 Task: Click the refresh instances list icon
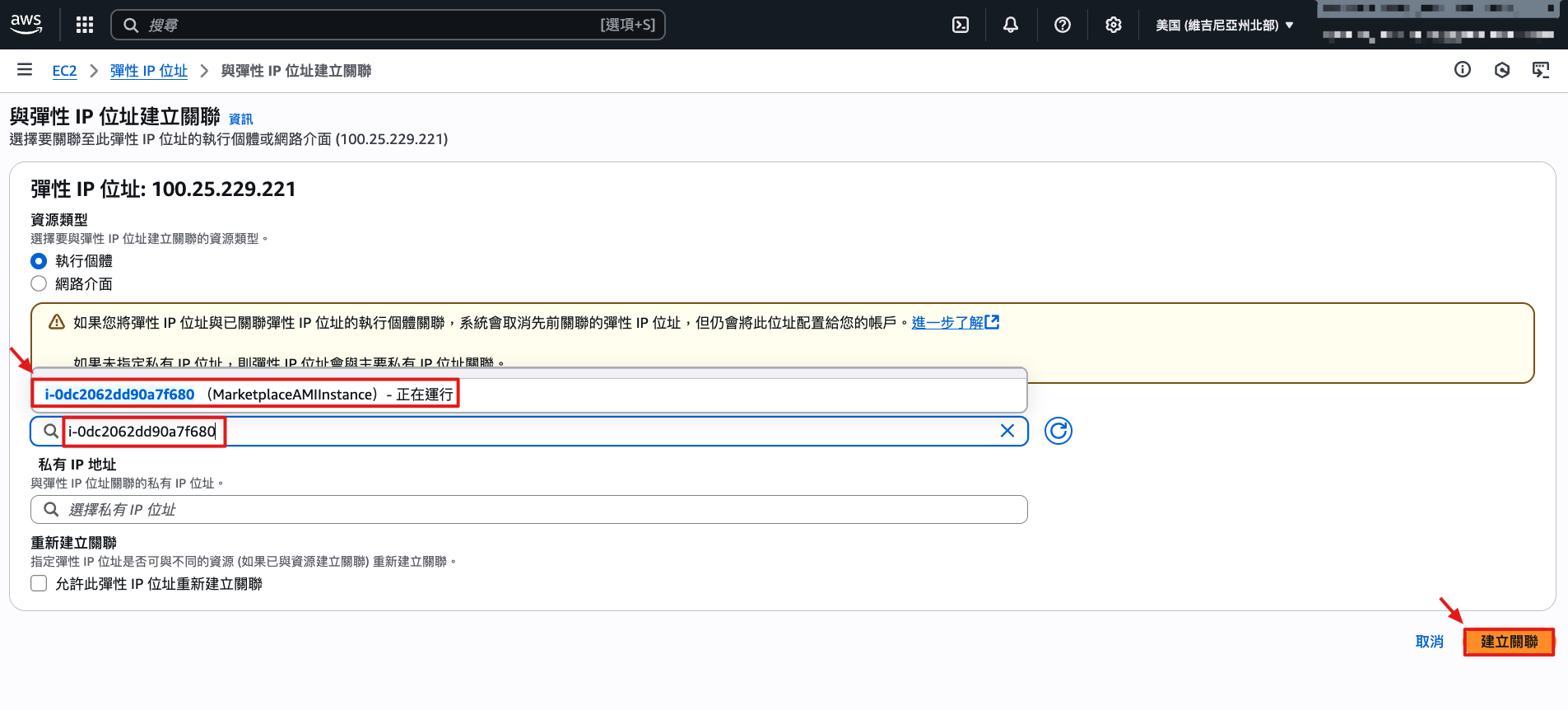pos(1058,431)
